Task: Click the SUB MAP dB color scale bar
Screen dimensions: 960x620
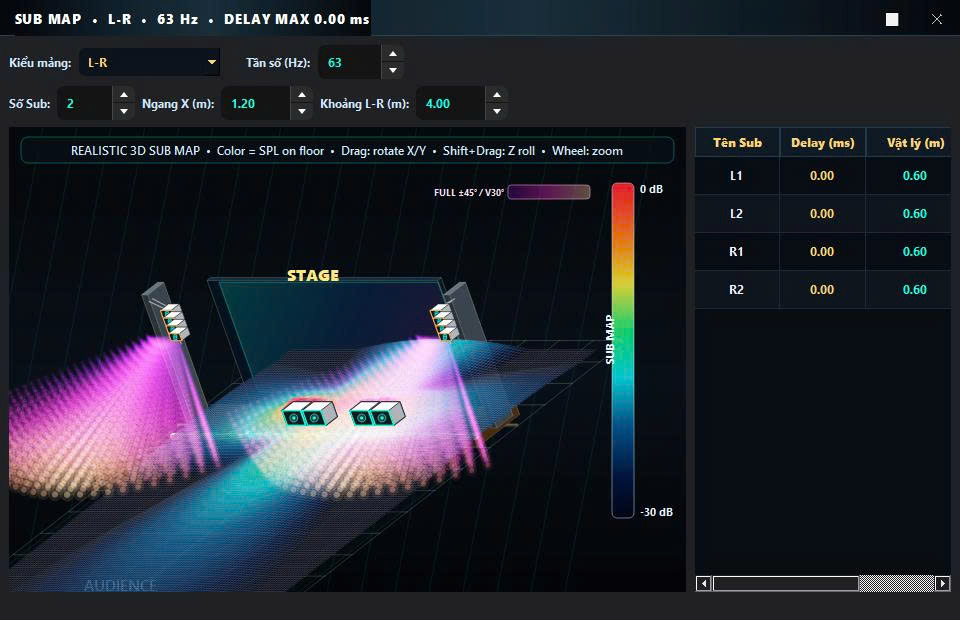Action: 623,350
